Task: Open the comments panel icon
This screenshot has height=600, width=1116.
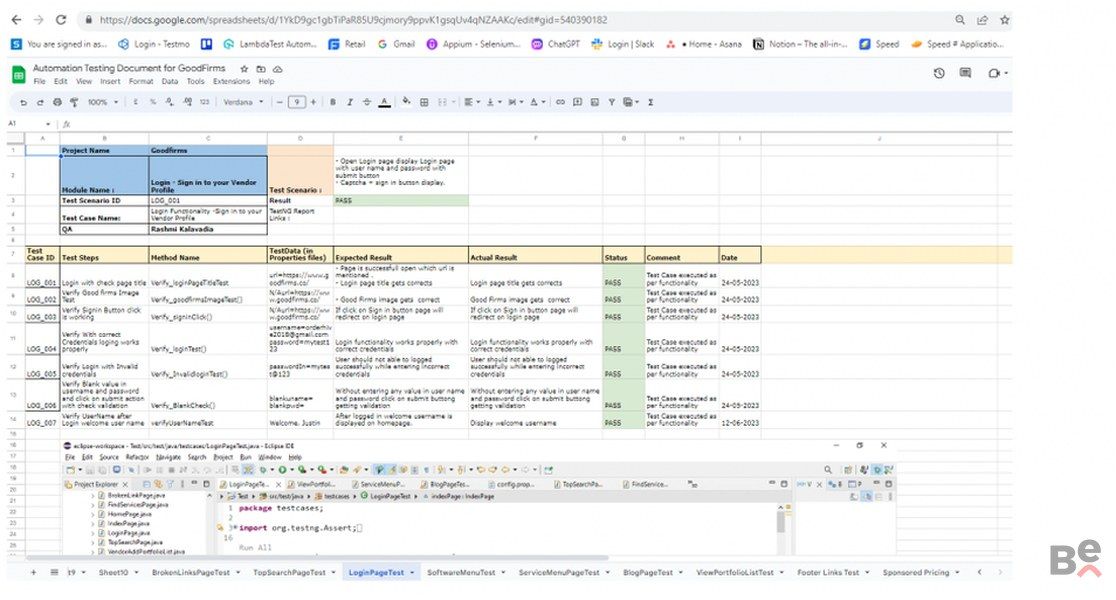Action: click(965, 73)
